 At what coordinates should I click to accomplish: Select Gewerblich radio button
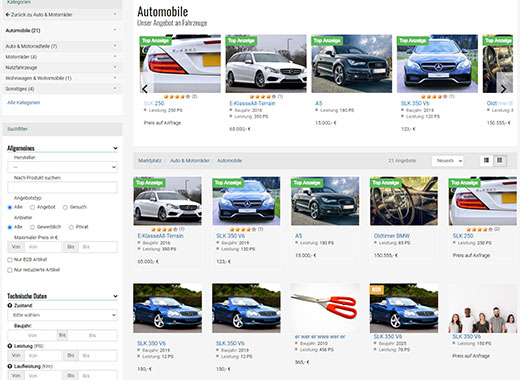(x=32, y=227)
